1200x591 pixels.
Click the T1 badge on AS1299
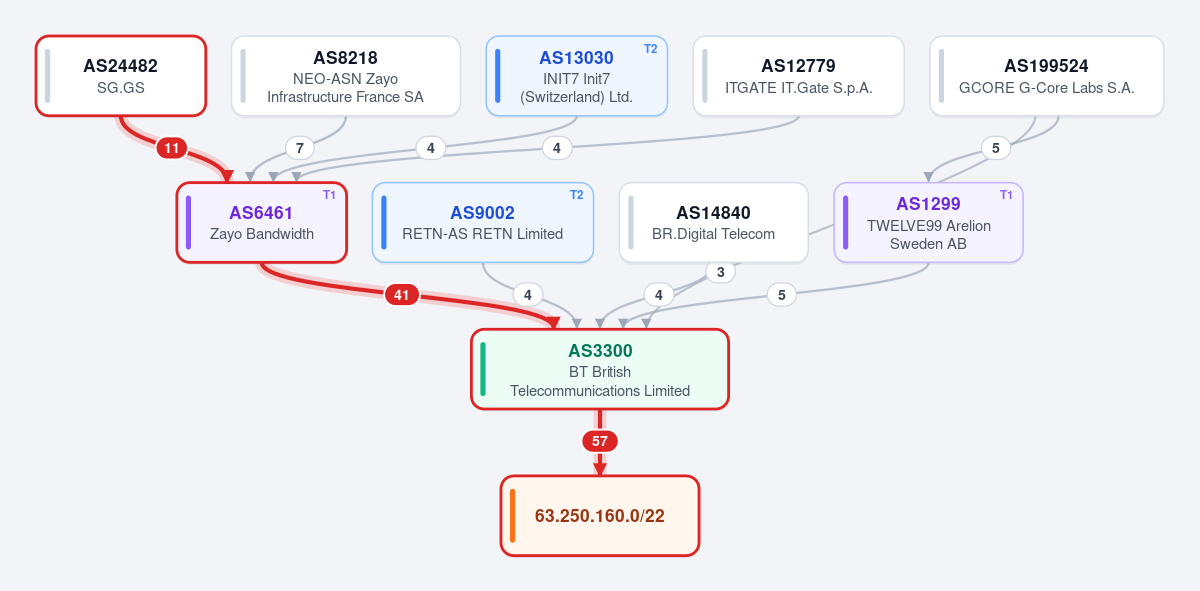1006,195
